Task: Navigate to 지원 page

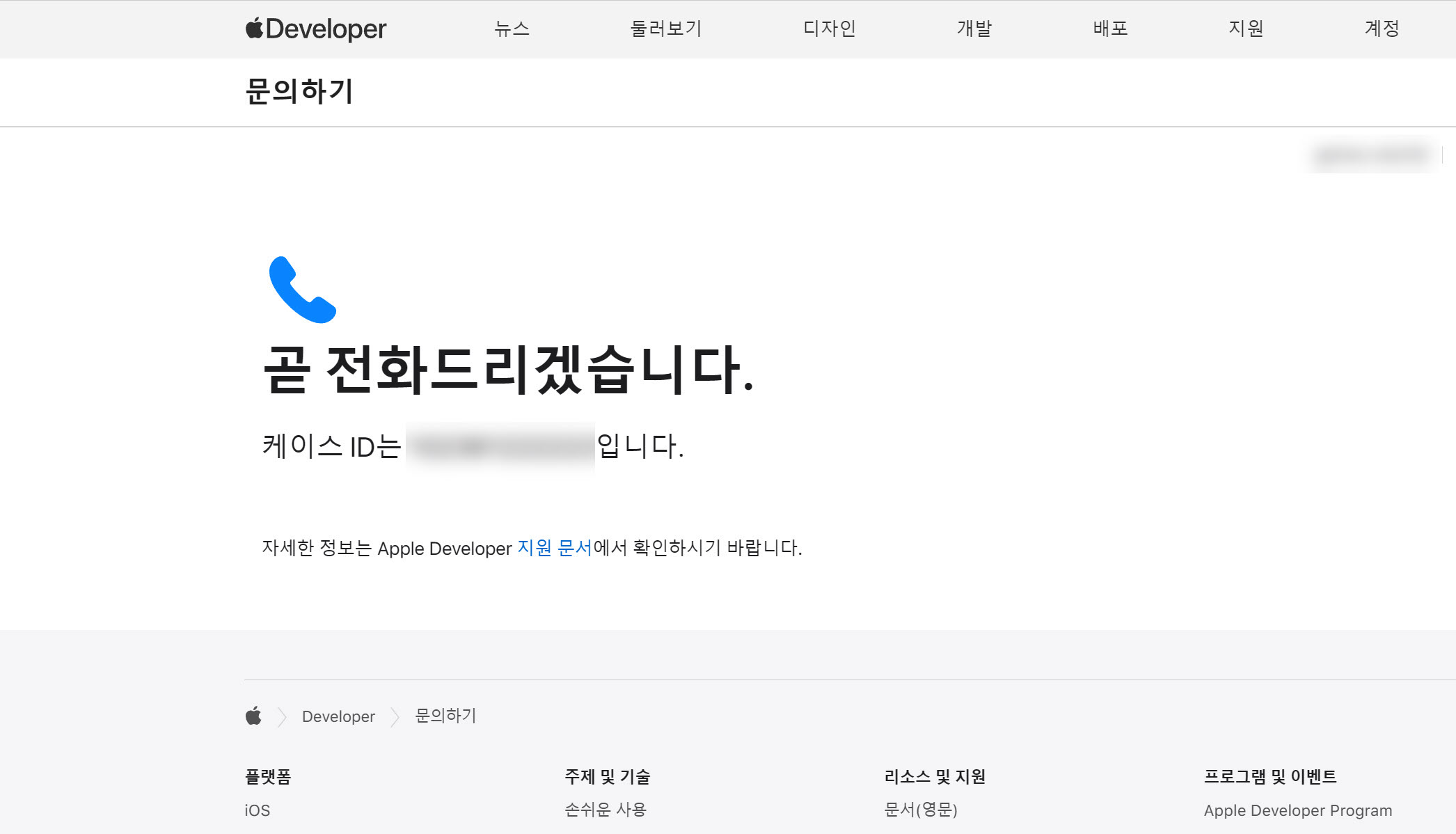Action: 1246,29
